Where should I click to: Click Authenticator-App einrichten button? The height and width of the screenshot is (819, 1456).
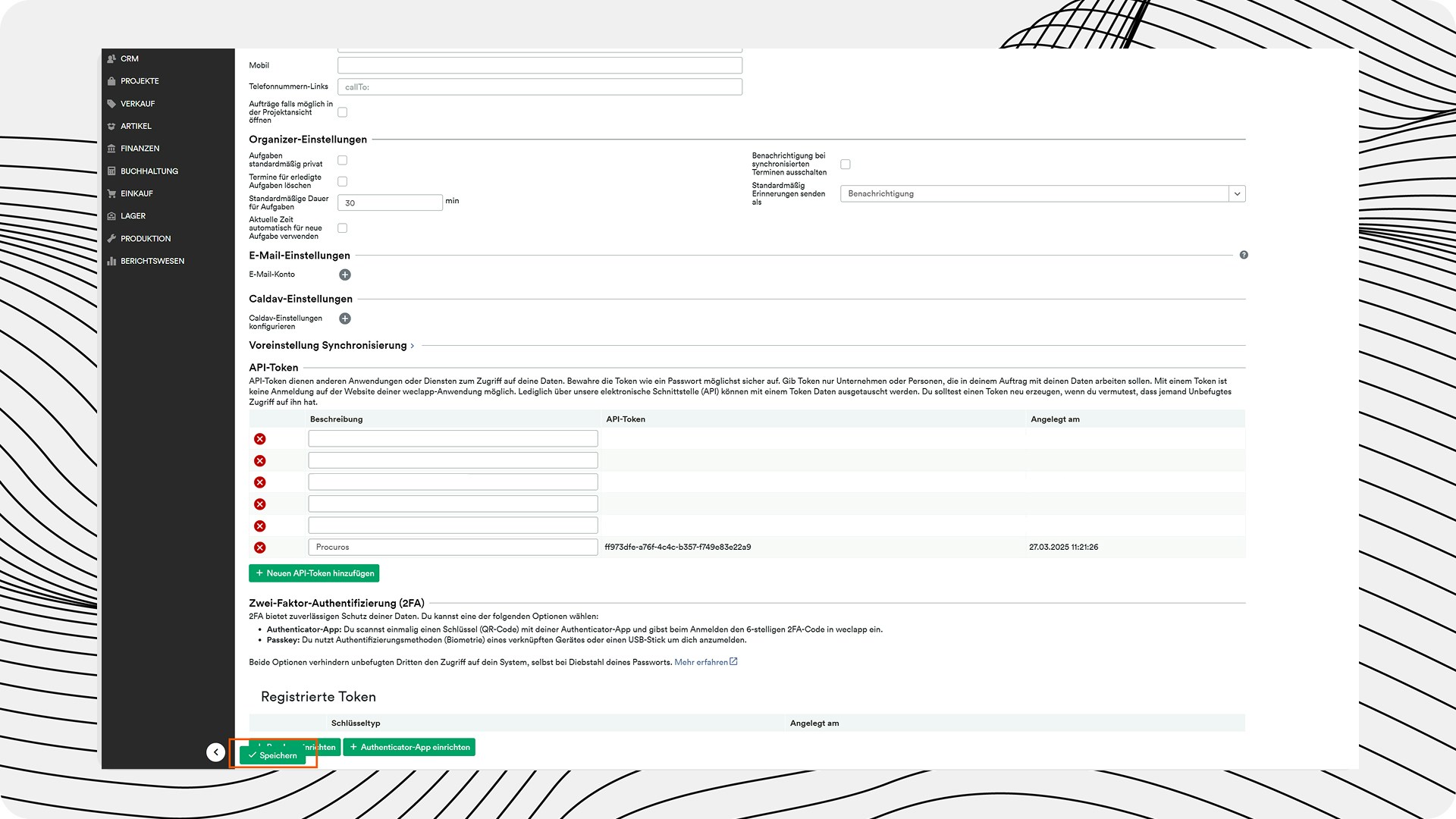(x=409, y=747)
